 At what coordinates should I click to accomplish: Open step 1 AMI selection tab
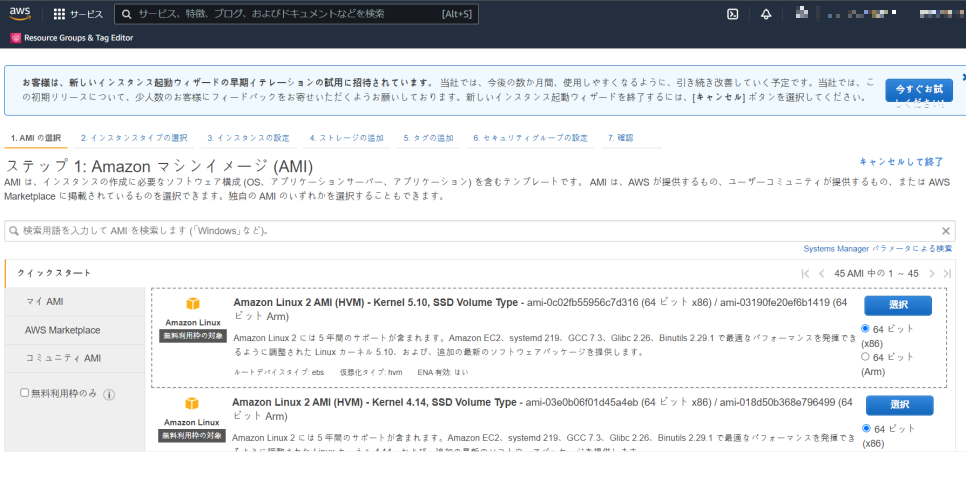pyautogui.click(x=36, y=138)
